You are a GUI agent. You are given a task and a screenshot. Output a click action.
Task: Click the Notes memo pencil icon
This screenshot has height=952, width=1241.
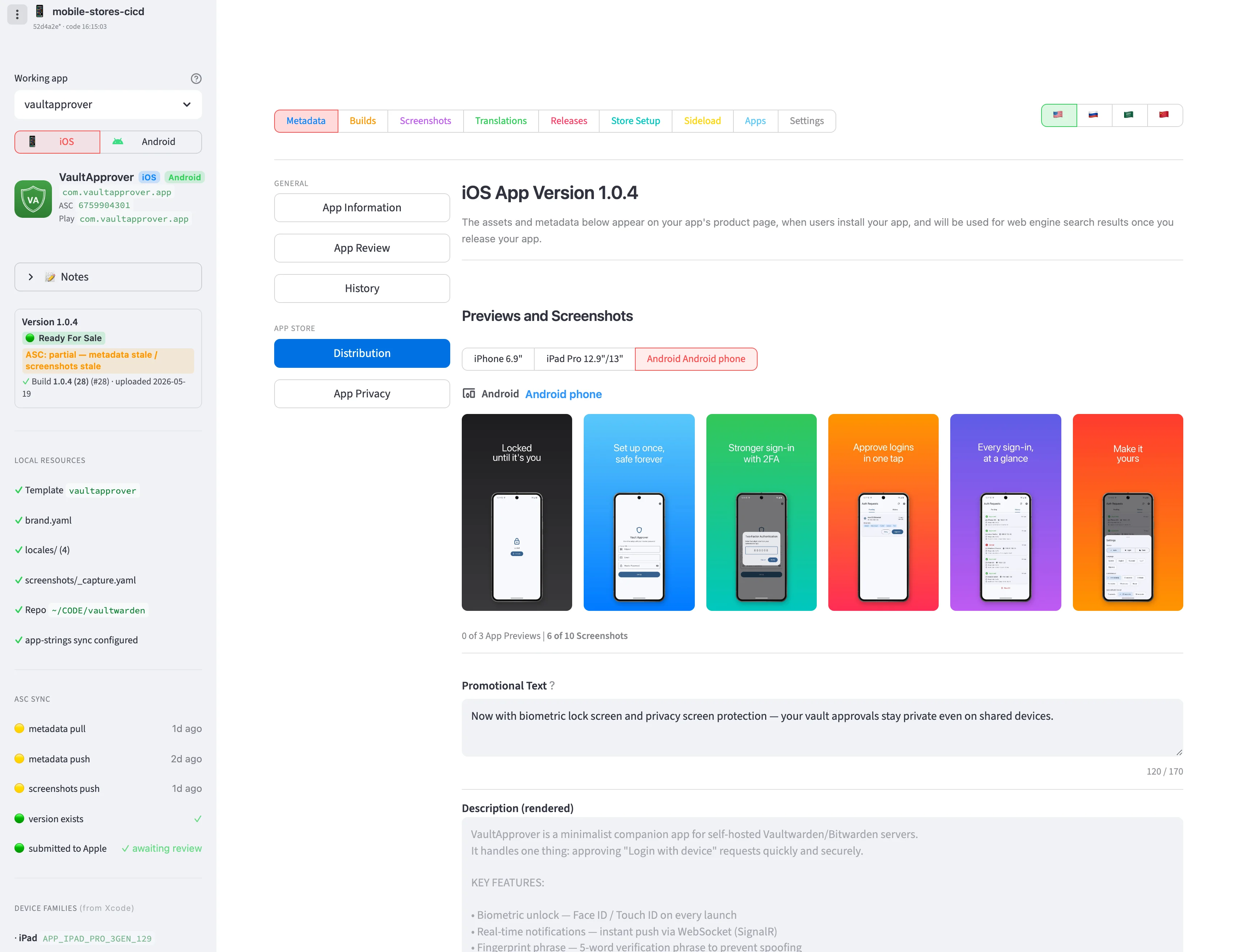coord(50,277)
